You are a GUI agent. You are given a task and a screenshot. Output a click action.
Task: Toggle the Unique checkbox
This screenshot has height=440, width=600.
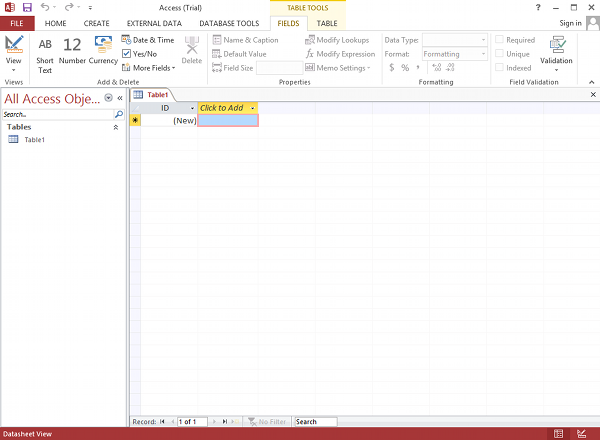coord(499,54)
